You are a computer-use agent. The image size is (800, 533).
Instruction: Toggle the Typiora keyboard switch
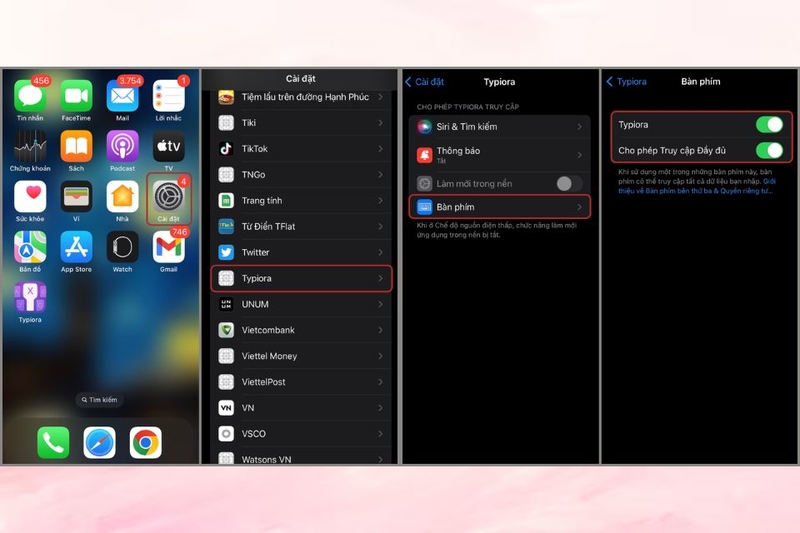[769, 124]
